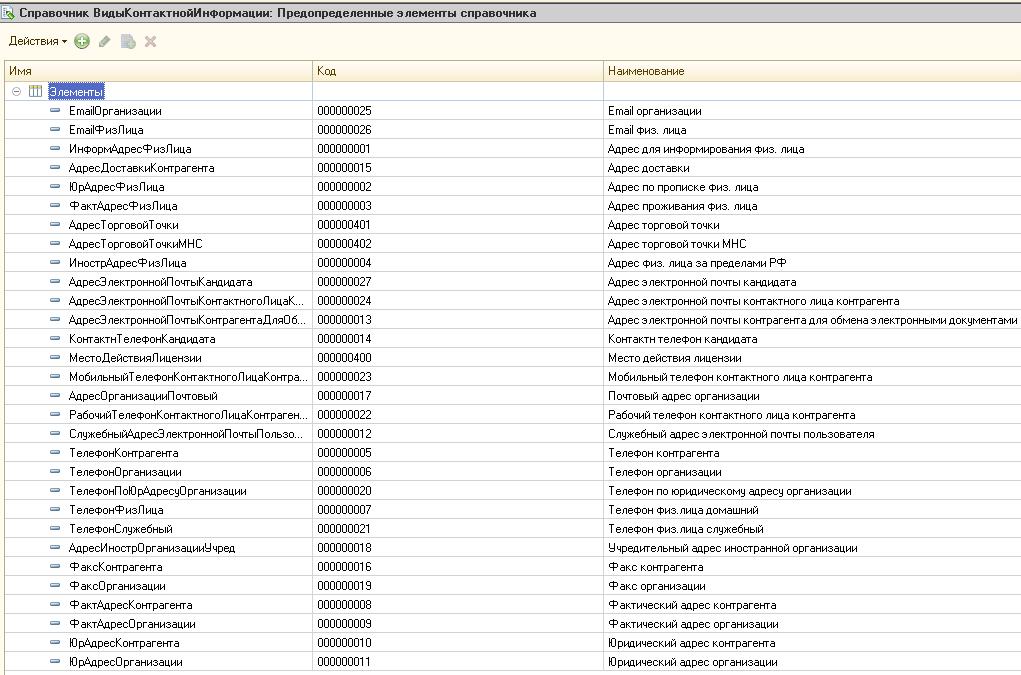Image resolution: width=1021 pixels, height=675 pixels.
Task: Click code cell 000000013
Action: click(x=344, y=320)
